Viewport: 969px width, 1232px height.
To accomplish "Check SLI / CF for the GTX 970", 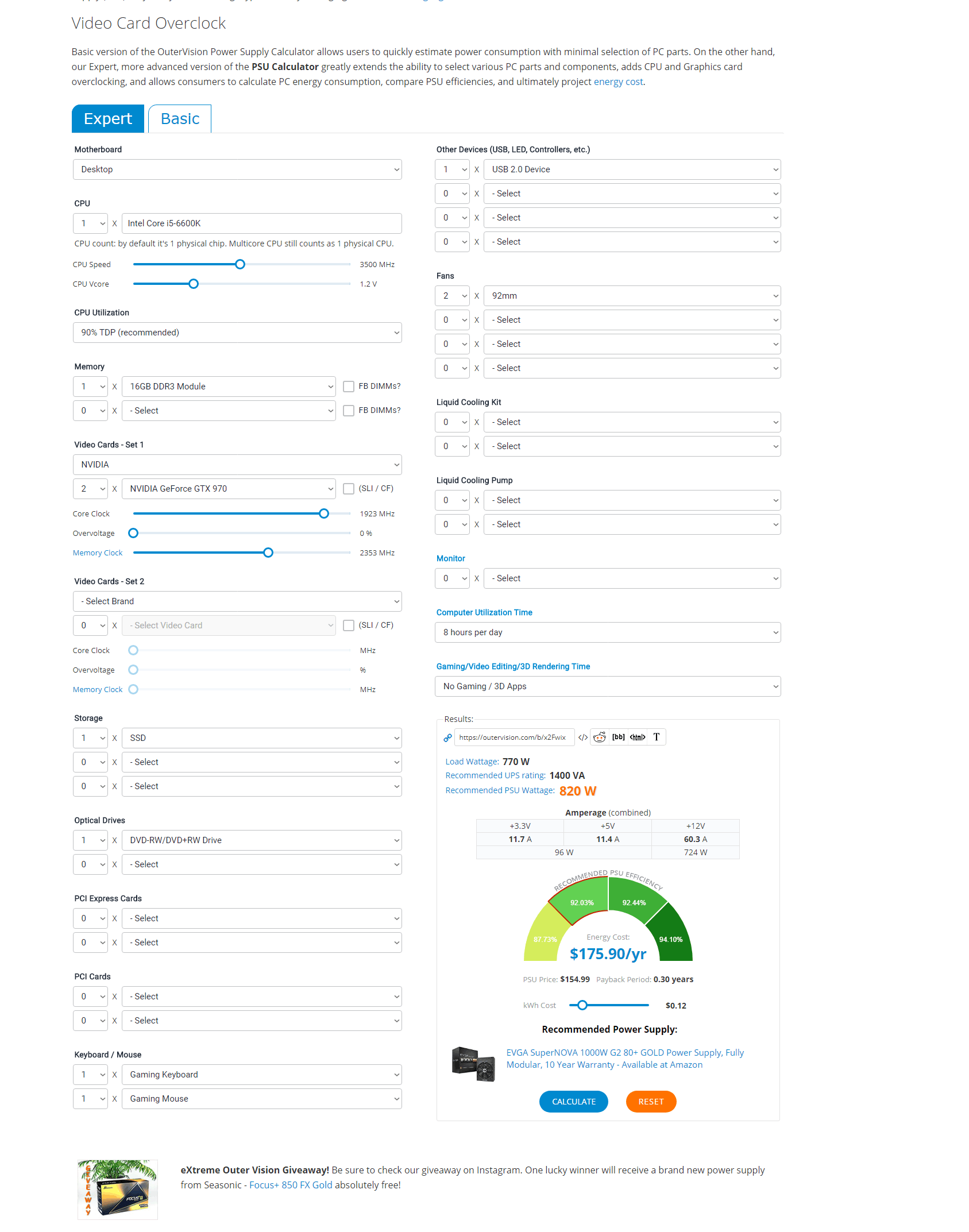I will 349,489.
